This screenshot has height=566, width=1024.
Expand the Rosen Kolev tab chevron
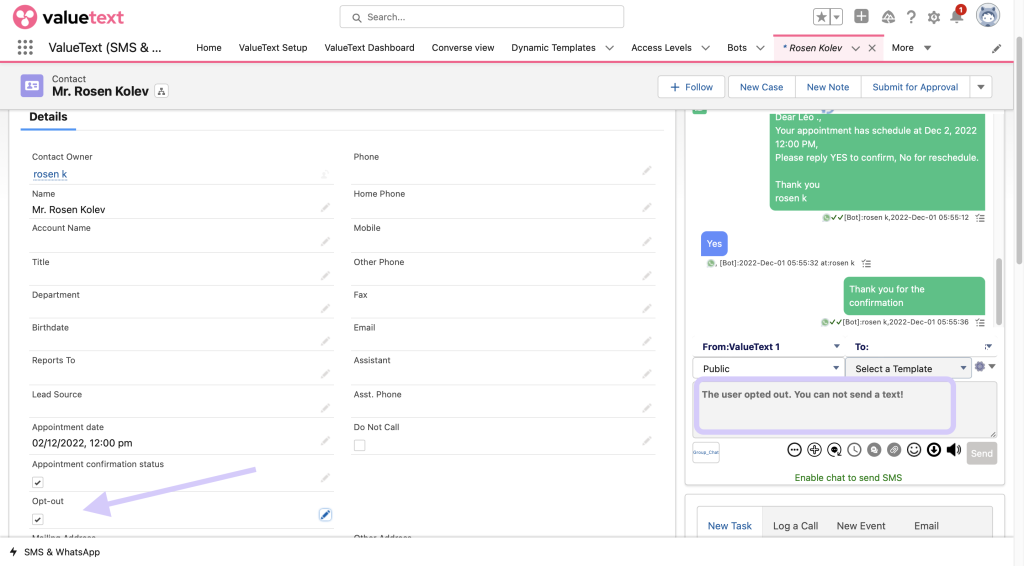coord(856,48)
